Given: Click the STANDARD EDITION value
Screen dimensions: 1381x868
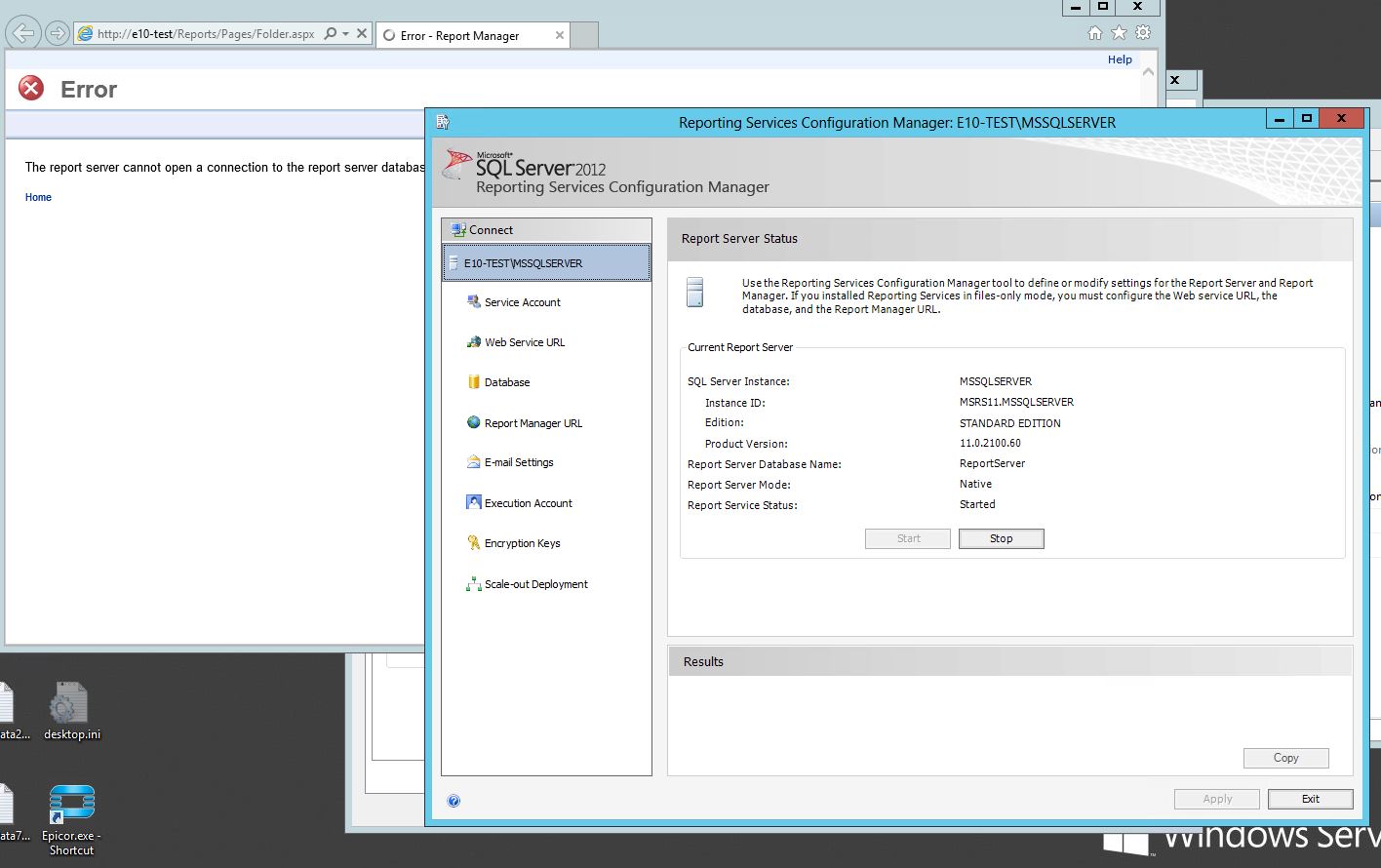Looking at the screenshot, I should [x=1010, y=423].
